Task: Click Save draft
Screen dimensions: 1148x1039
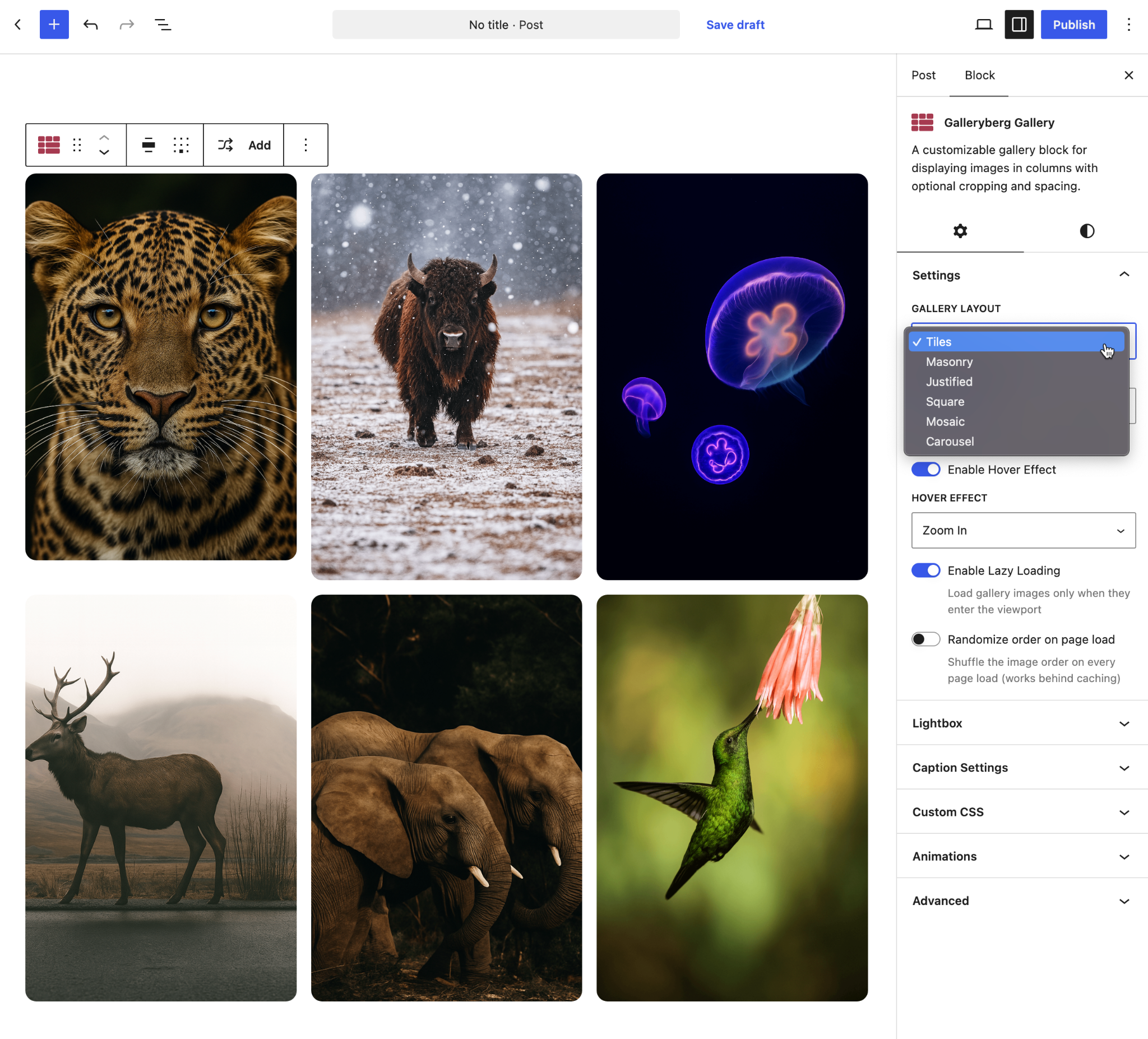Action: click(735, 25)
